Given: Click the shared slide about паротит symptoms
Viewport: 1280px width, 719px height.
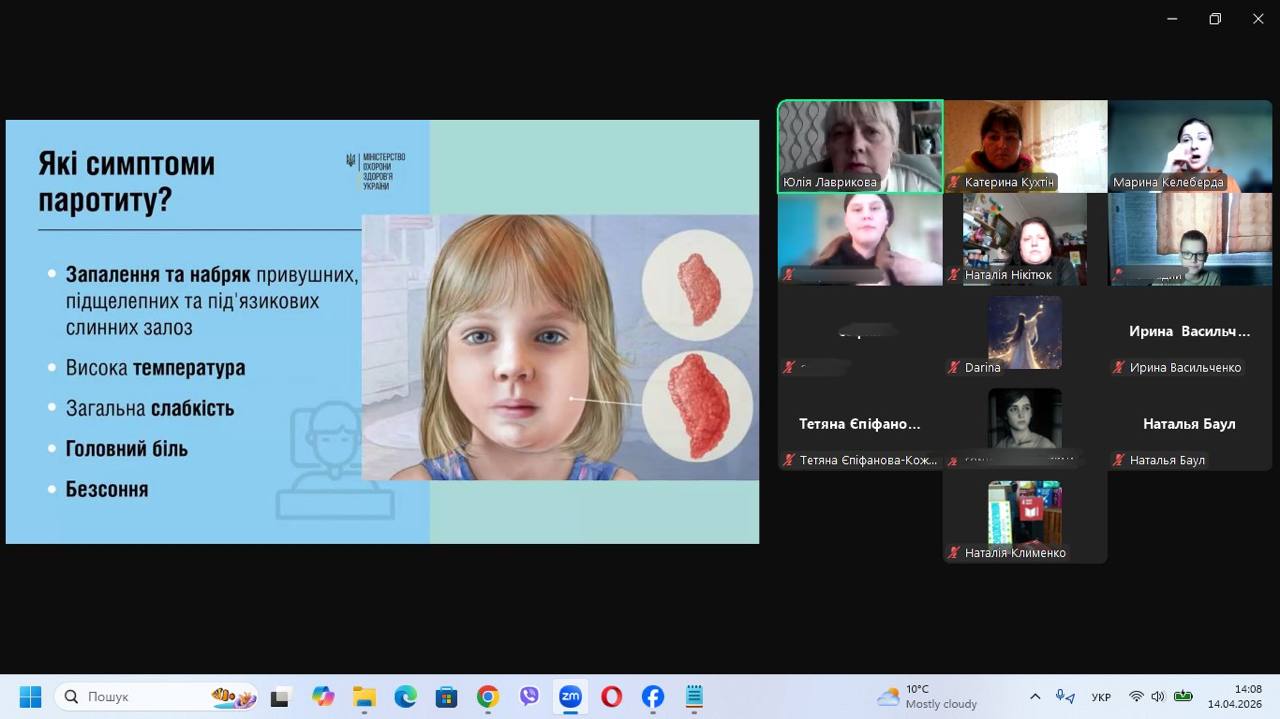Looking at the screenshot, I should tap(382, 332).
